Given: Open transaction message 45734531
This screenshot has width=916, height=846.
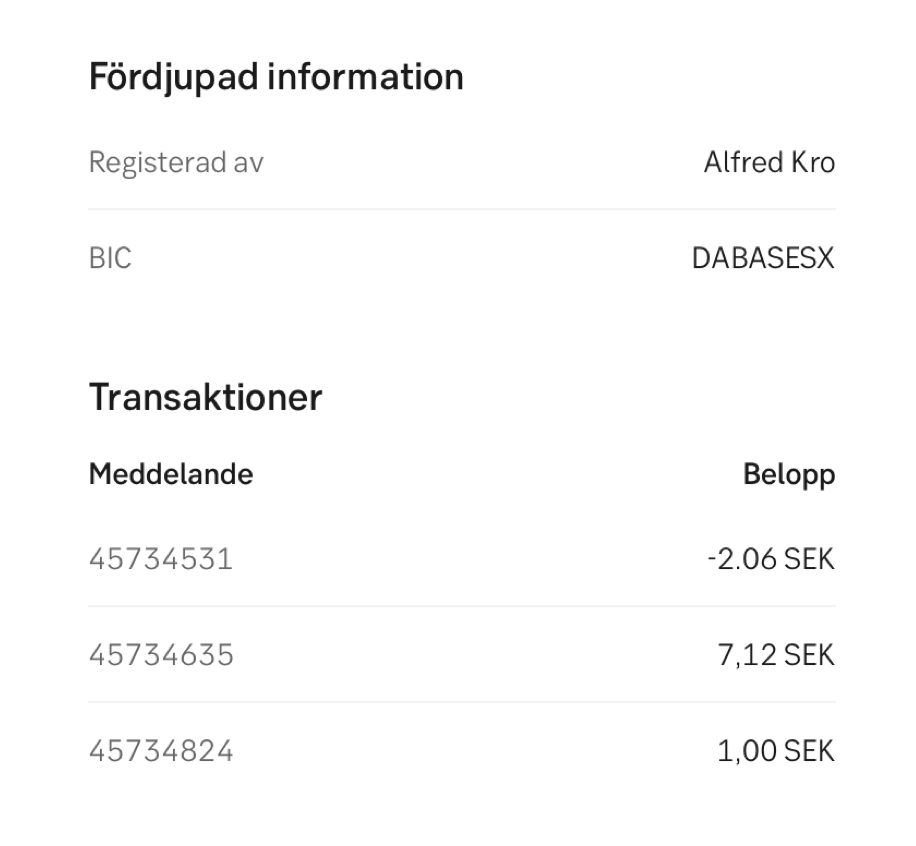Looking at the screenshot, I should click(x=161, y=558).
